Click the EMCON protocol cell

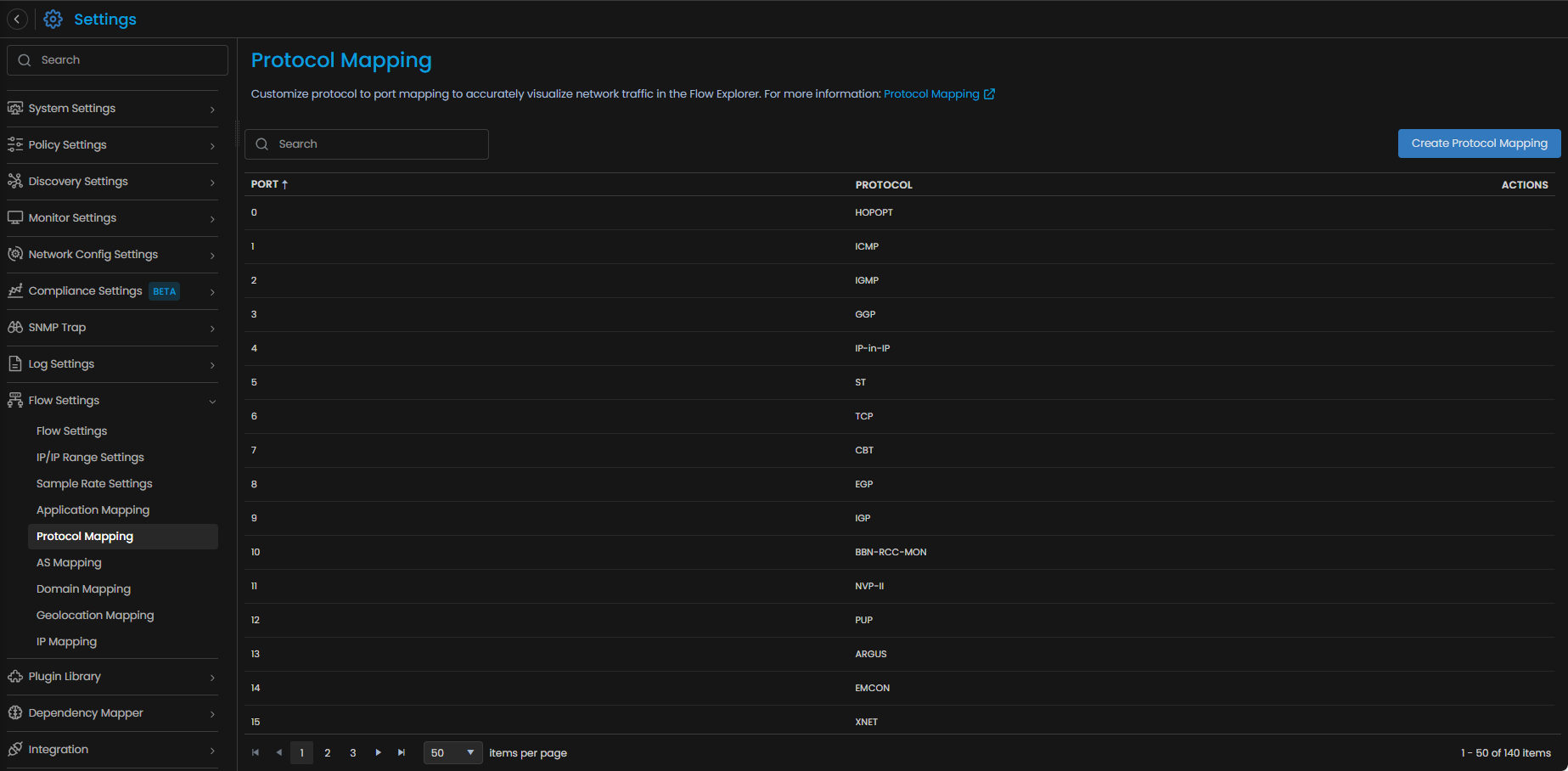pyautogui.click(x=873, y=688)
